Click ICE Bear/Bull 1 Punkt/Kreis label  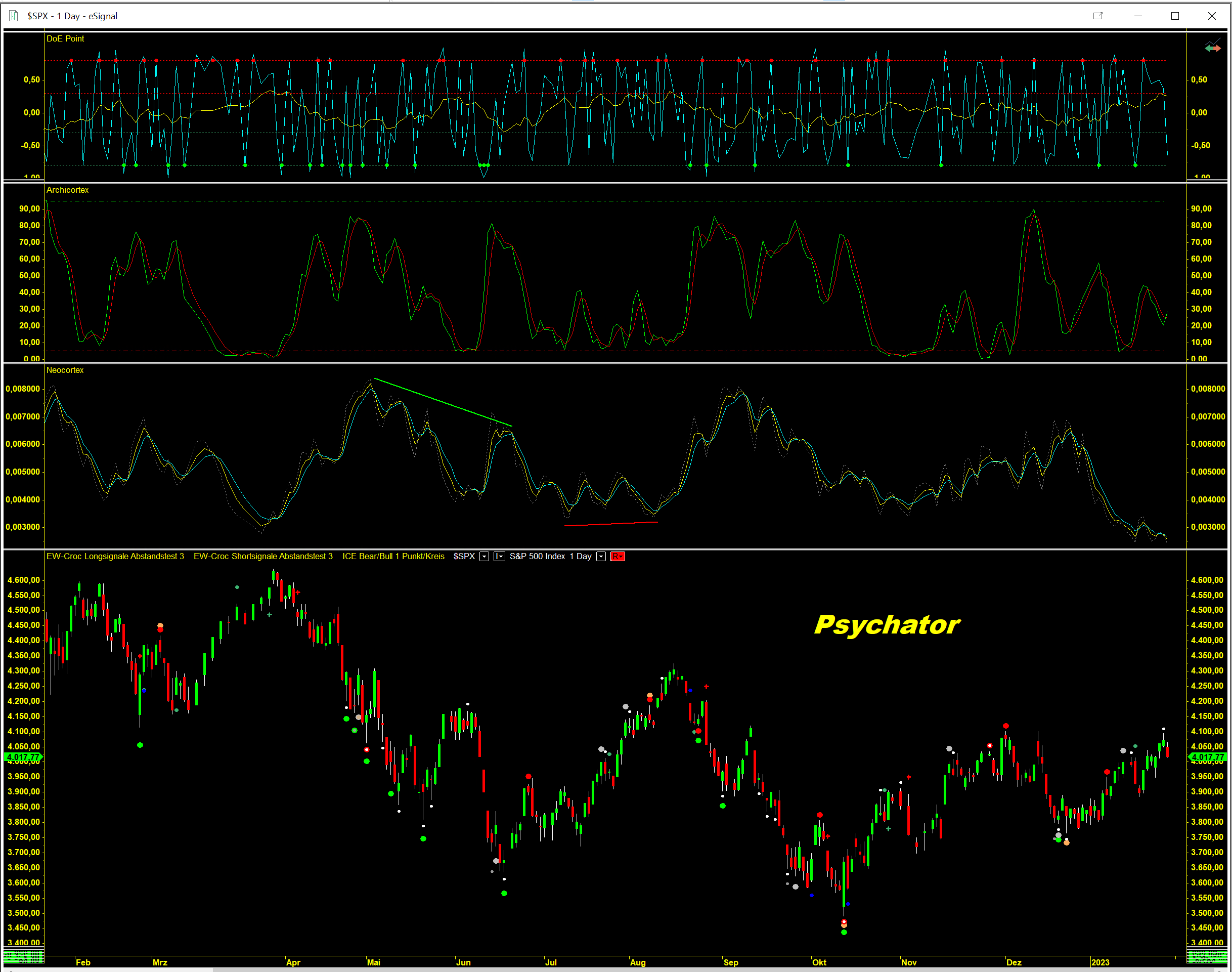click(393, 557)
